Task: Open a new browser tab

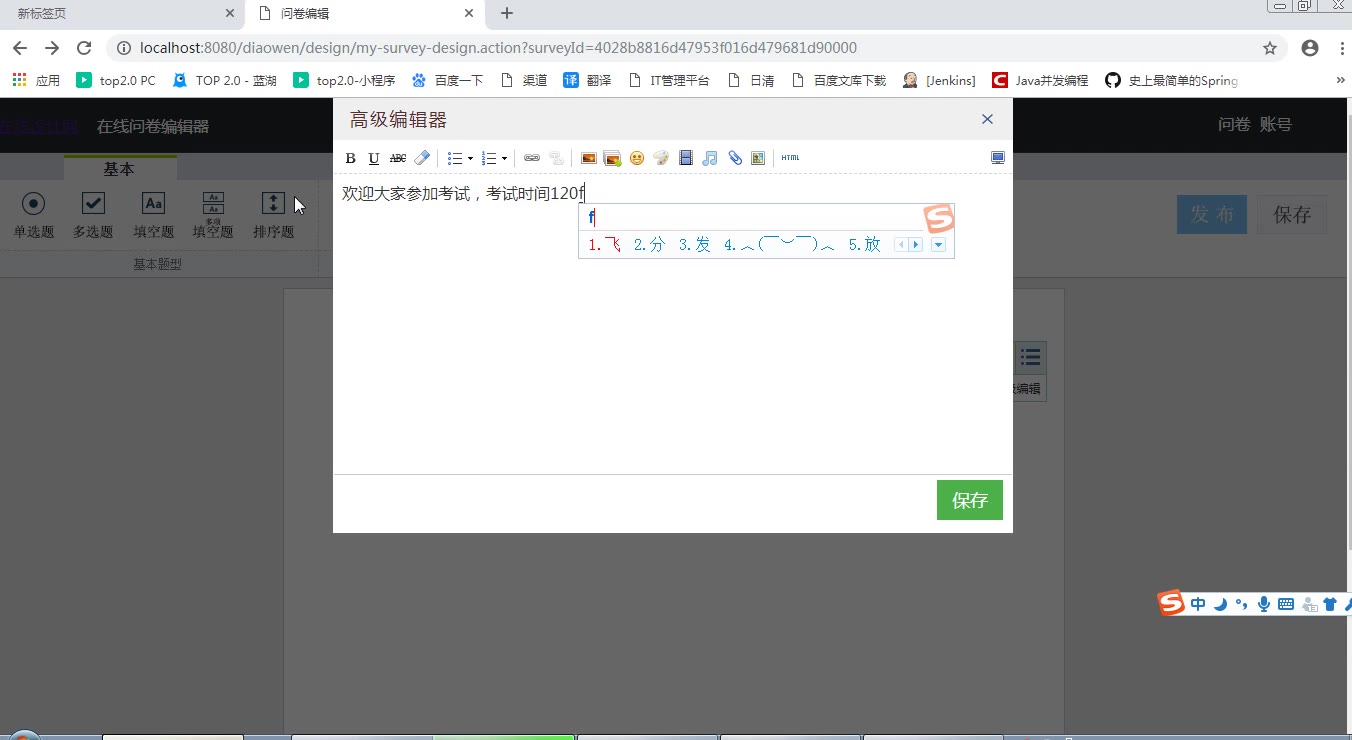Action: point(507,14)
